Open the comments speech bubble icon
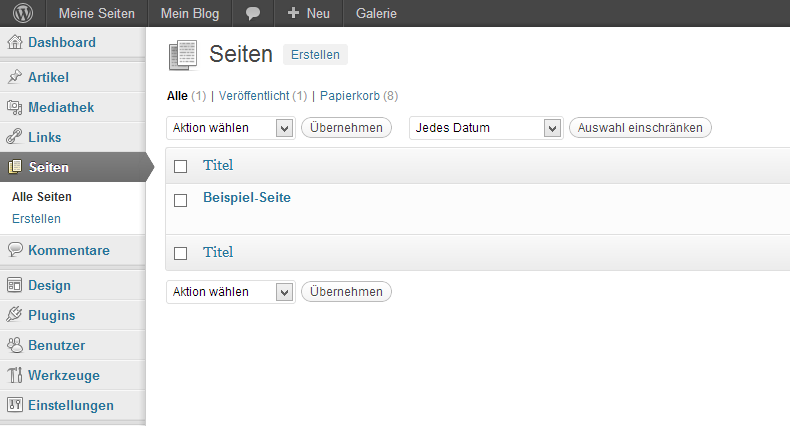This screenshot has height=426, width=790. [x=253, y=14]
